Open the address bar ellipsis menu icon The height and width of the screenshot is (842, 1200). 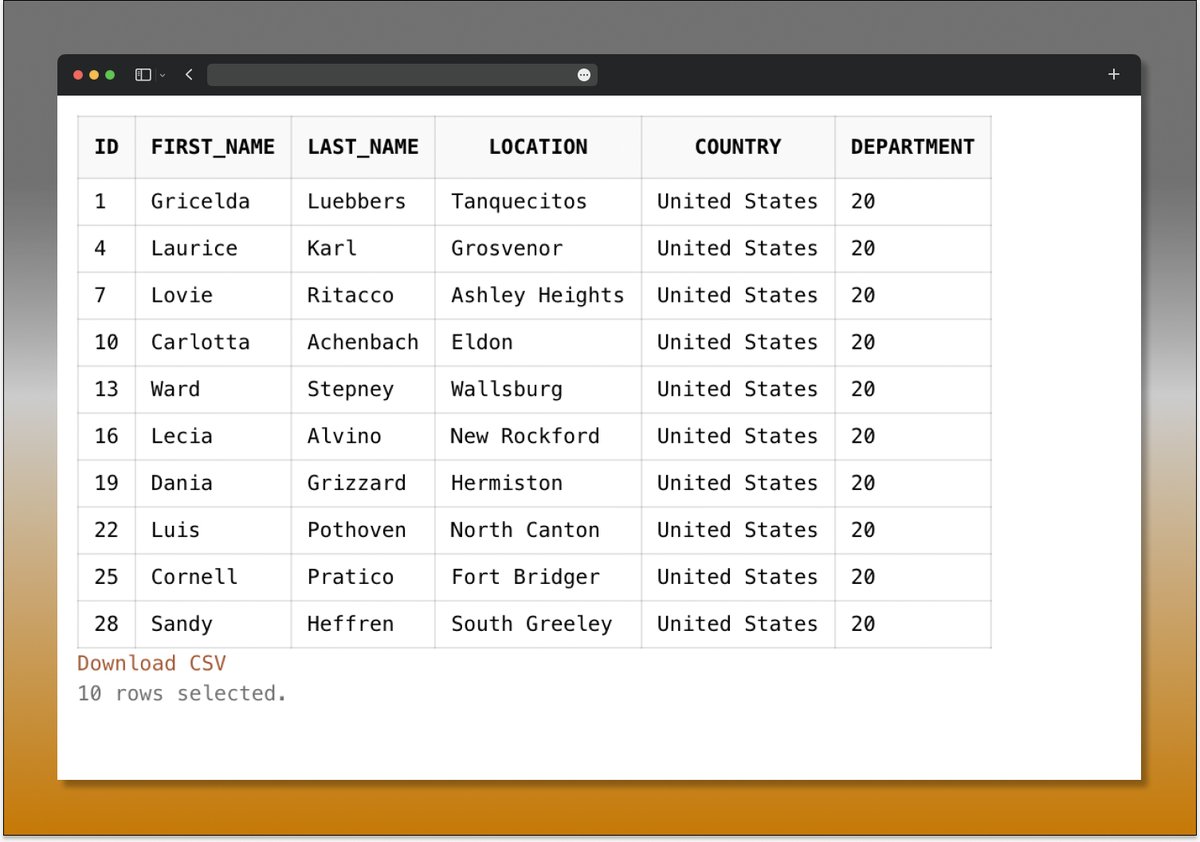[x=584, y=75]
